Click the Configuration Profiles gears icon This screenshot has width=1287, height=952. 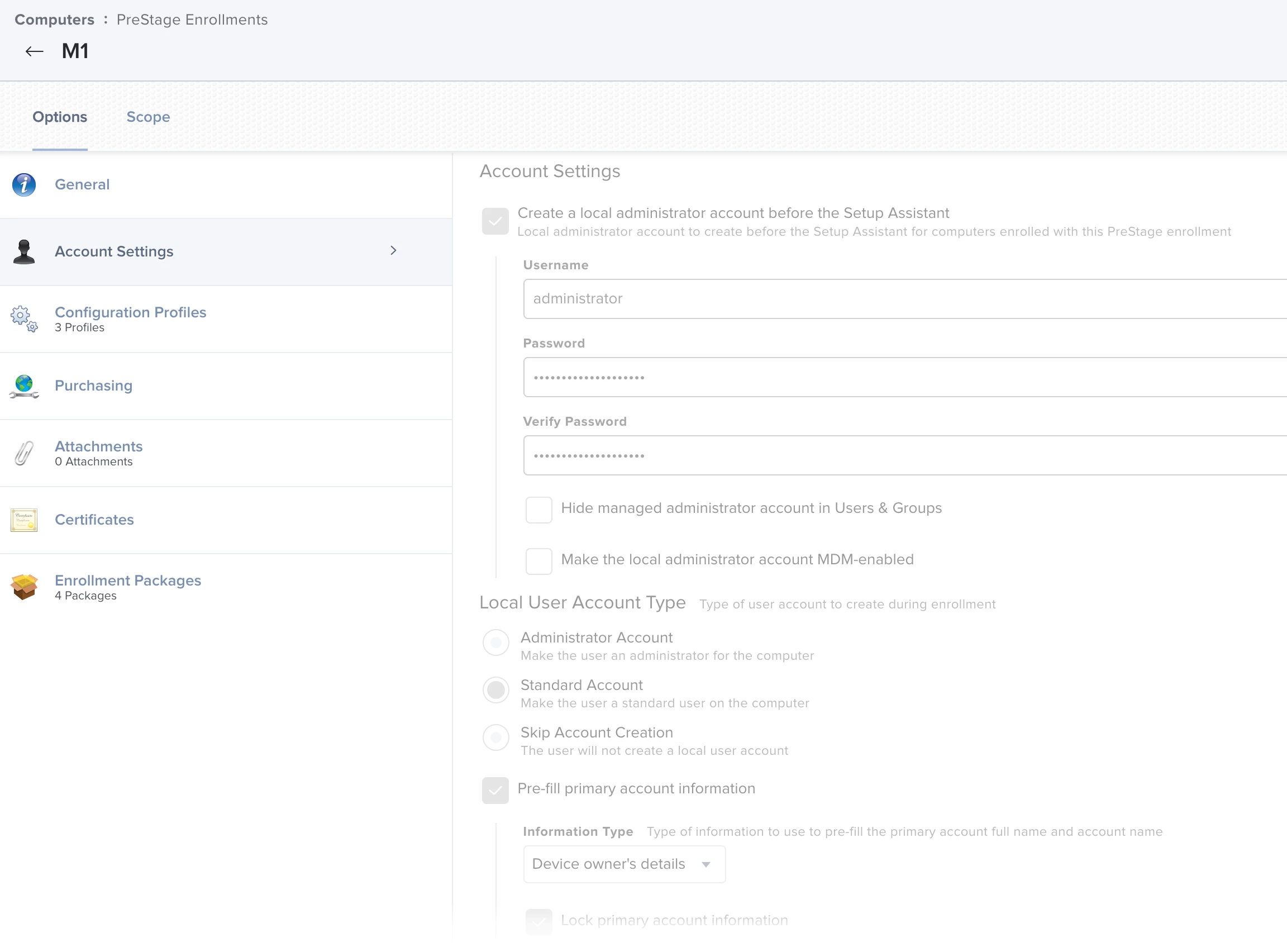click(23, 318)
